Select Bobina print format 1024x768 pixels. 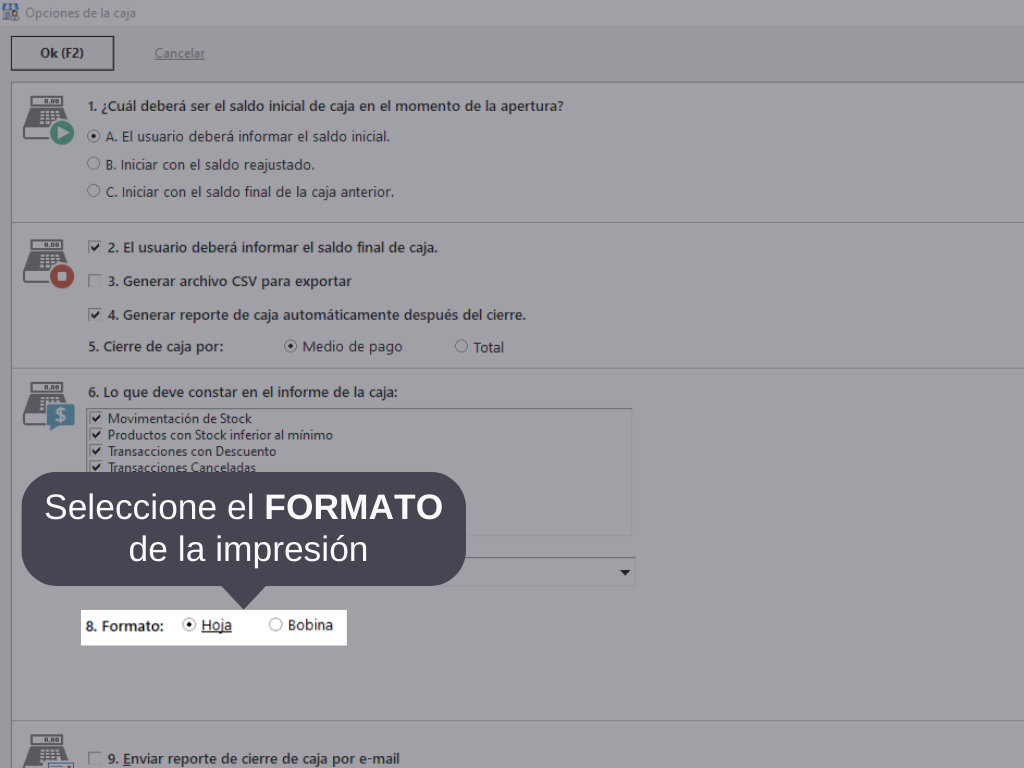pos(276,624)
